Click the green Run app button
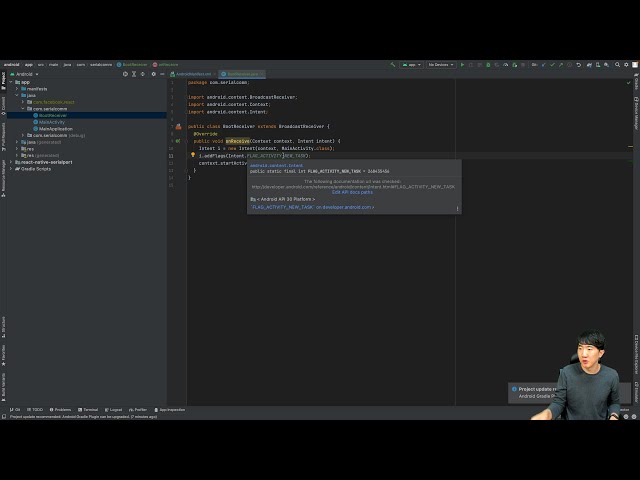Image resolution: width=640 pixels, height=480 pixels. pos(462,64)
